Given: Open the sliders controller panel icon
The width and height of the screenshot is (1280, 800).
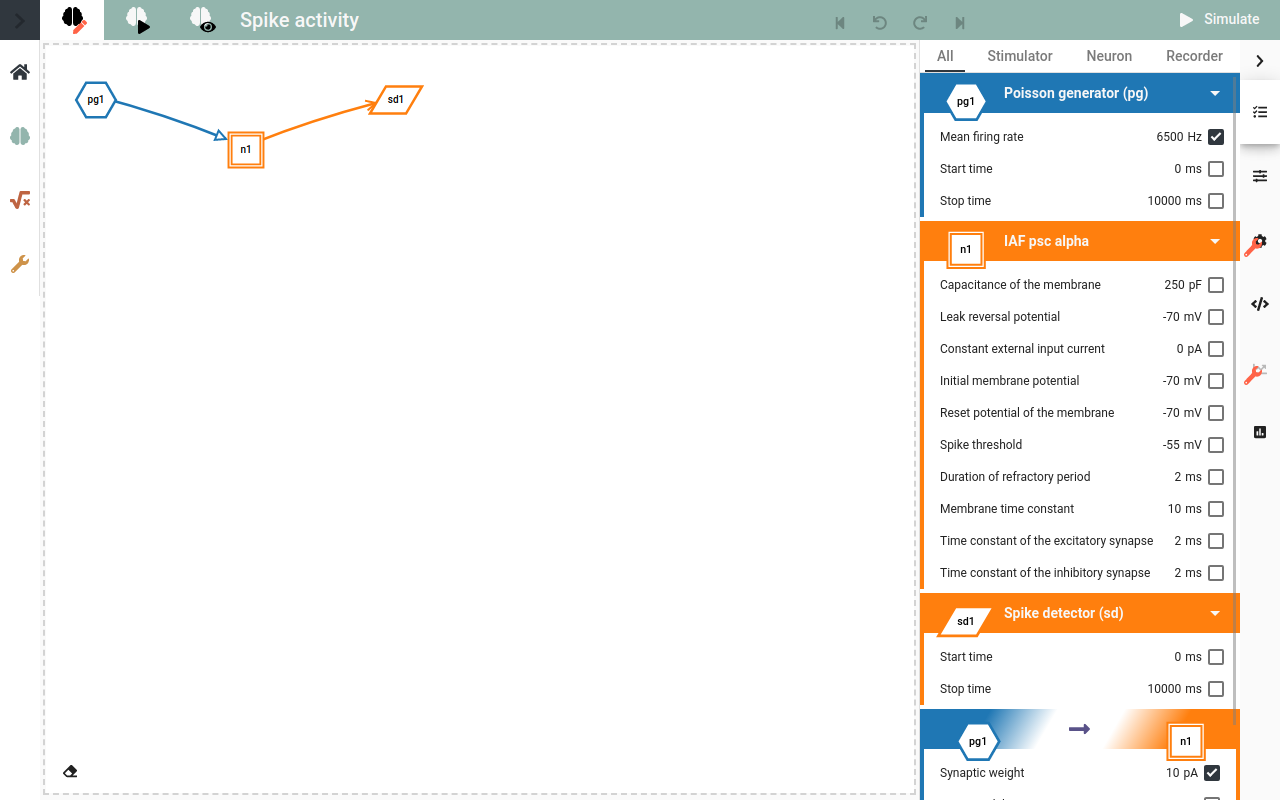Looking at the screenshot, I should point(1260,176).
